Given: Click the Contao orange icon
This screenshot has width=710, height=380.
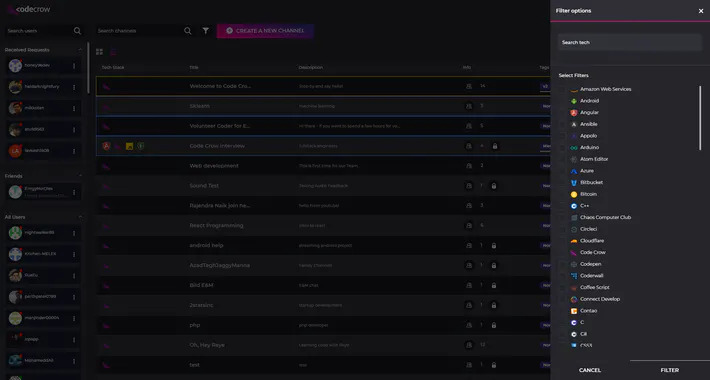Looking at the screenshot, I should click(574, 311).
